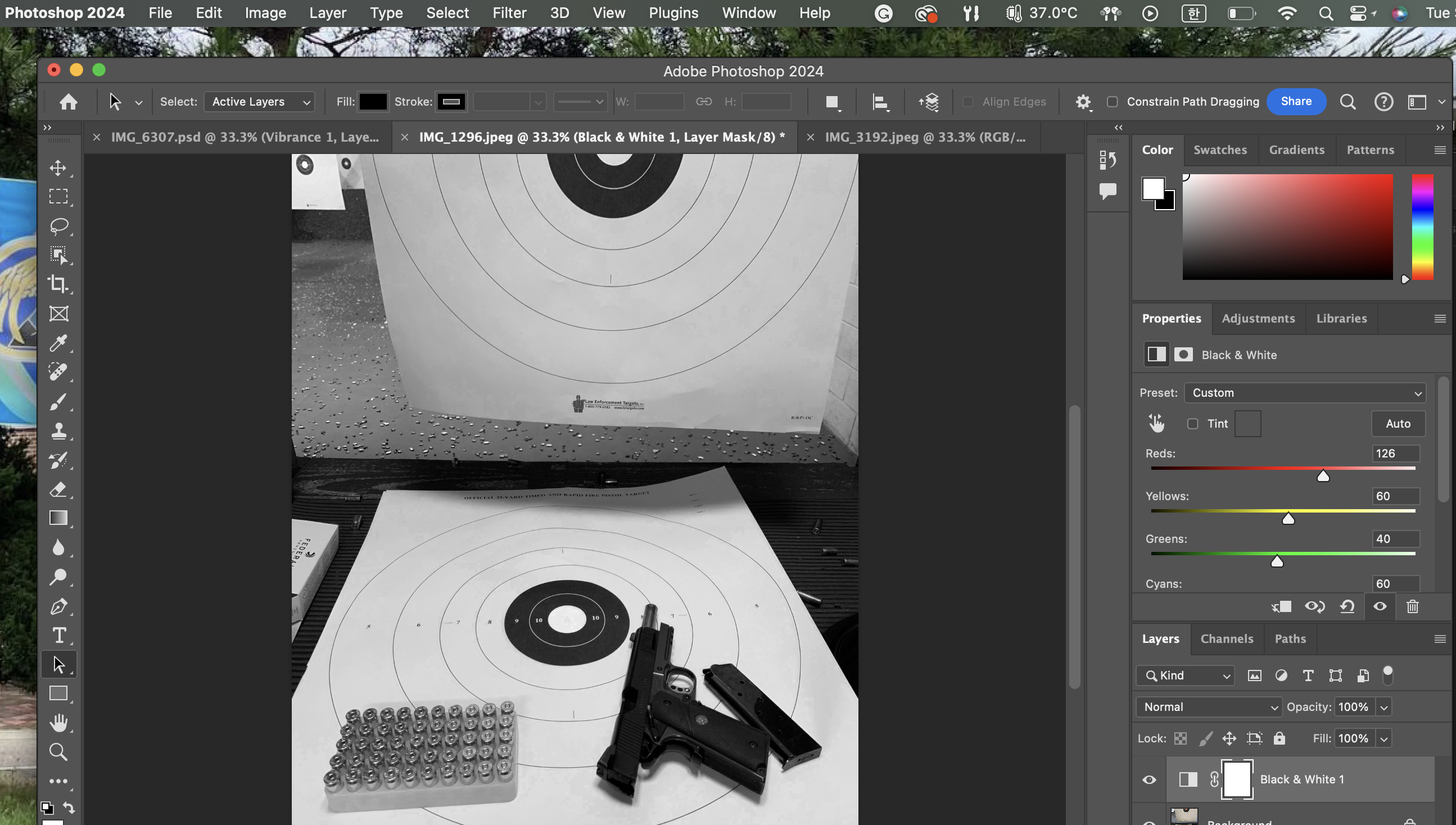Open the Filter menu
Image resolution: width=1456 pixels, height=825 pixels.
pos(509,13)
